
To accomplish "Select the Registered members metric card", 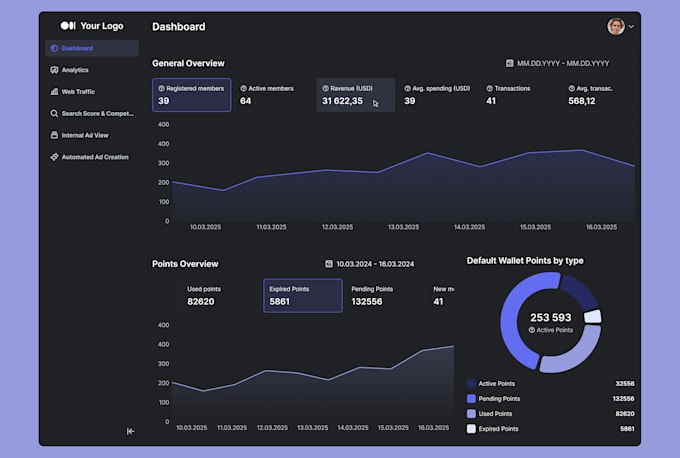I will coord(192,95).
